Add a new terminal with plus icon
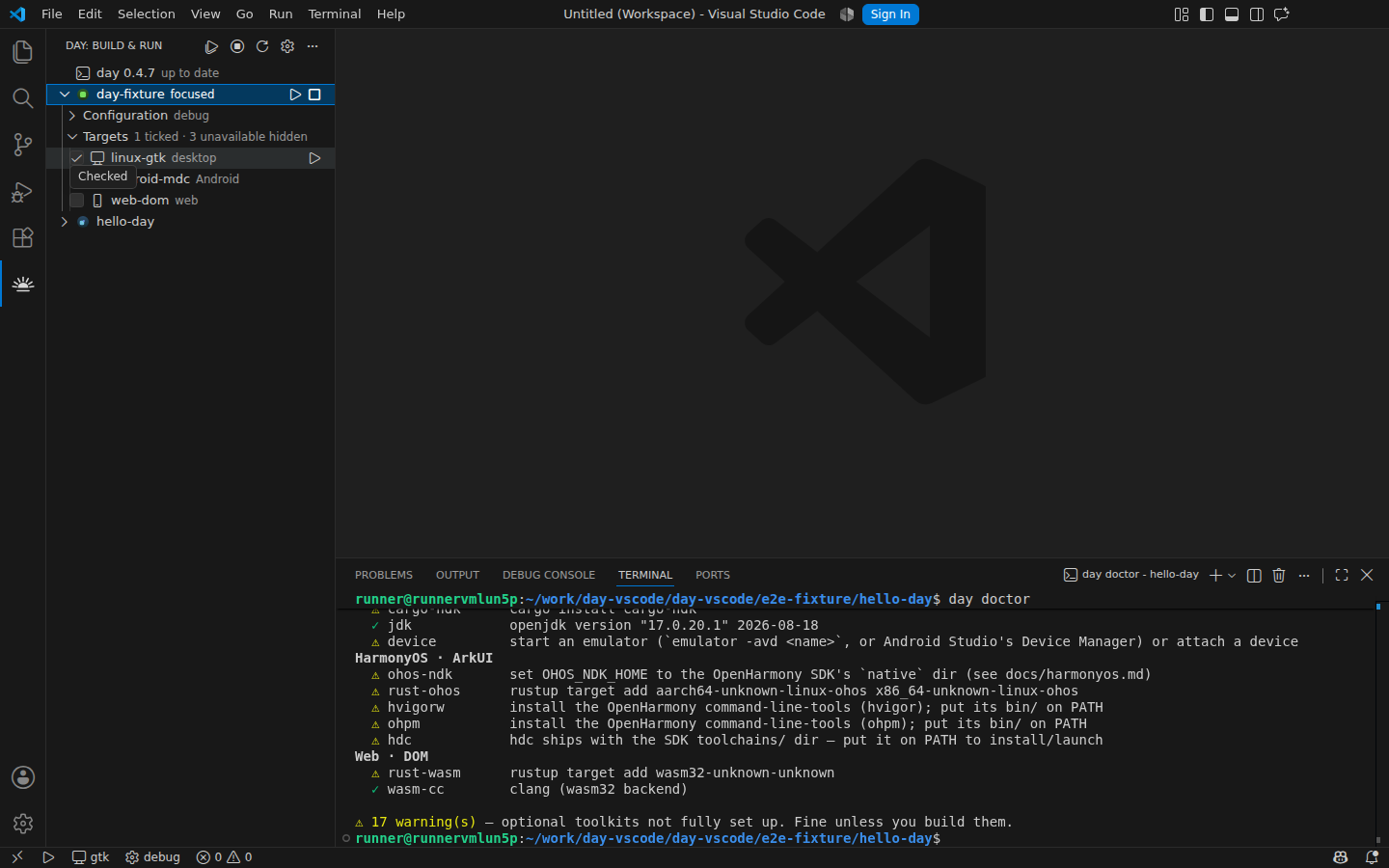The height and width of the screenshot is (868, 1389). click(1215, 575)
